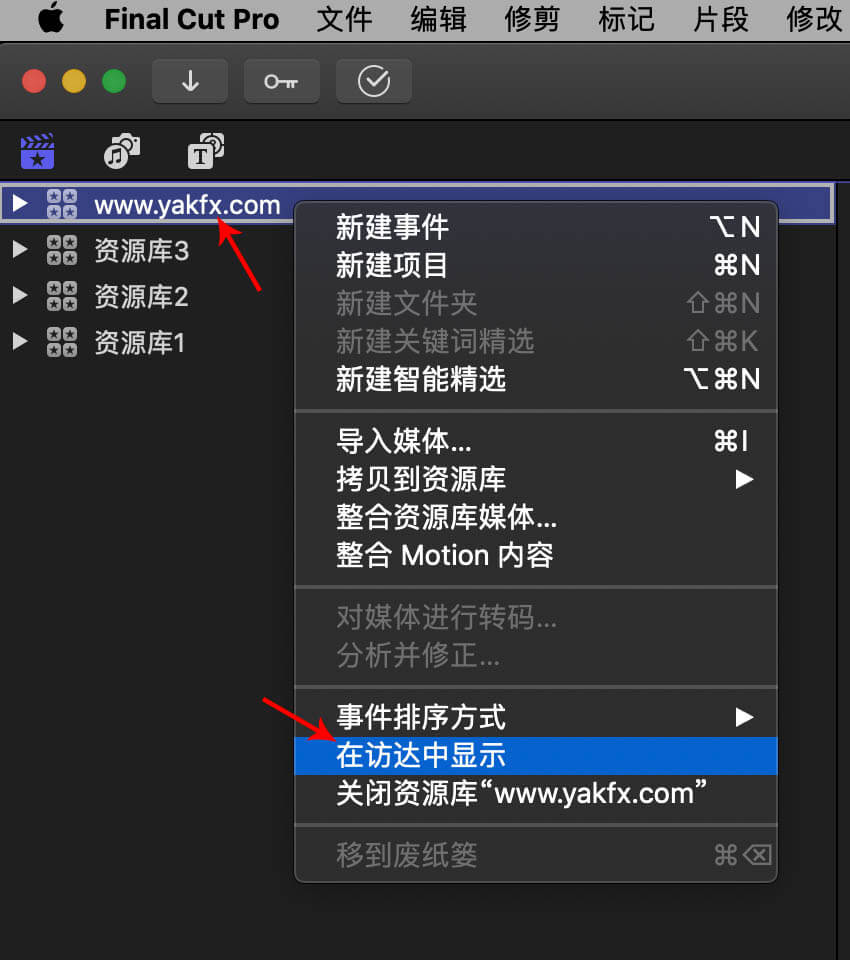Open the 标记 menu
The height and width of the screenshot is (960, 850).
(626, 19)
